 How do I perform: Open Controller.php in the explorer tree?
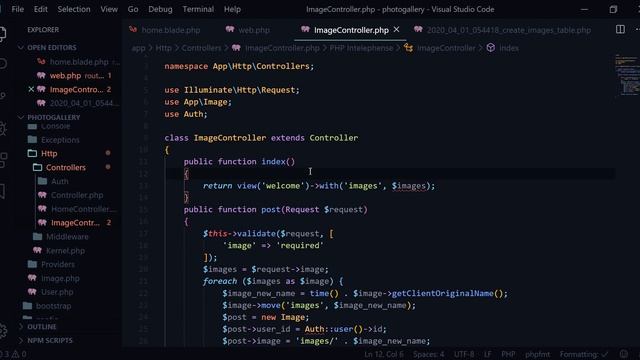(77, 195)
